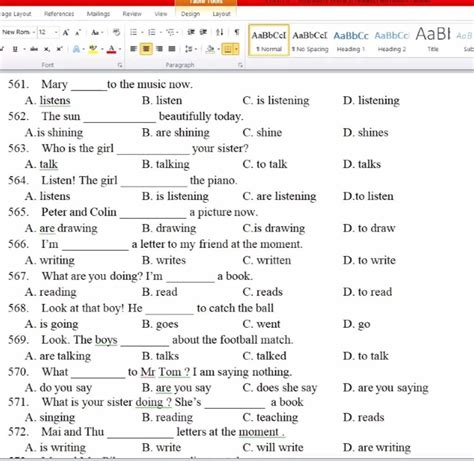Open the Paragraph dialog launcher
Image resolution: width=474 pixels, height=461 pixels.
coord(240,65)
